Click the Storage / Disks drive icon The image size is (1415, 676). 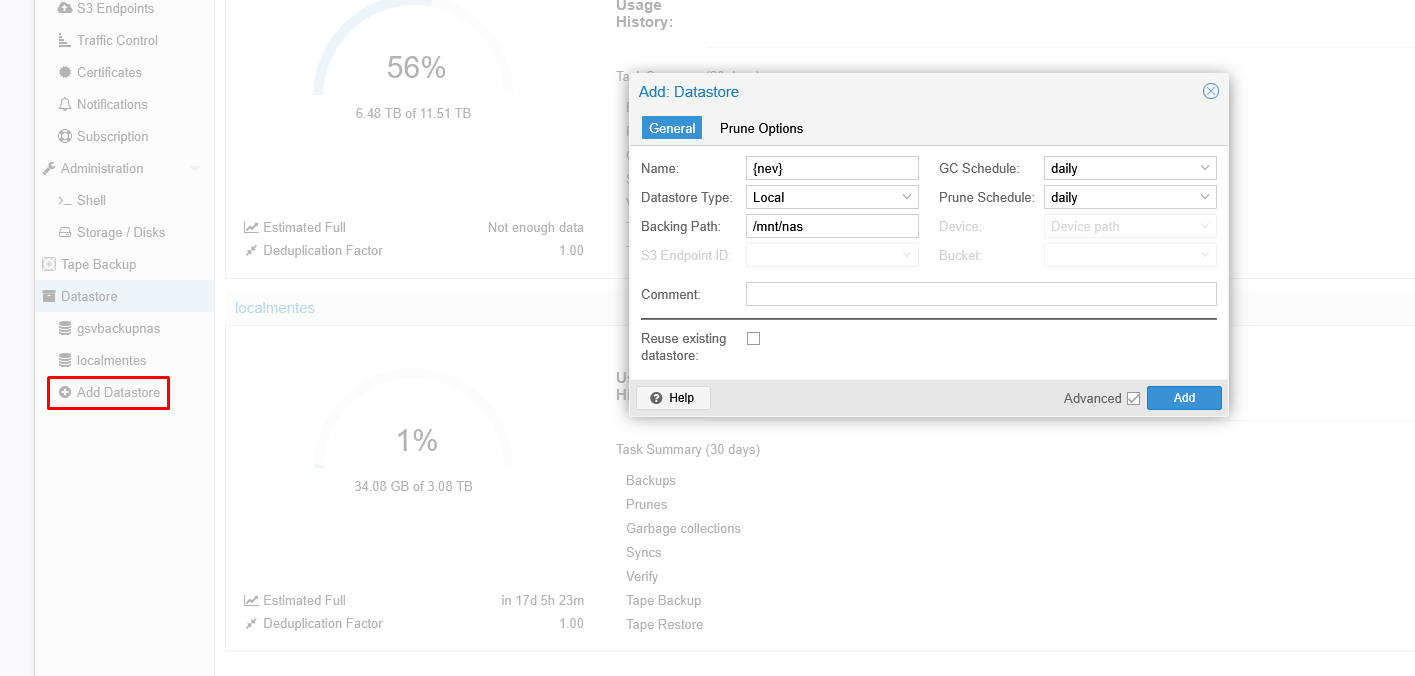point(65,233)
